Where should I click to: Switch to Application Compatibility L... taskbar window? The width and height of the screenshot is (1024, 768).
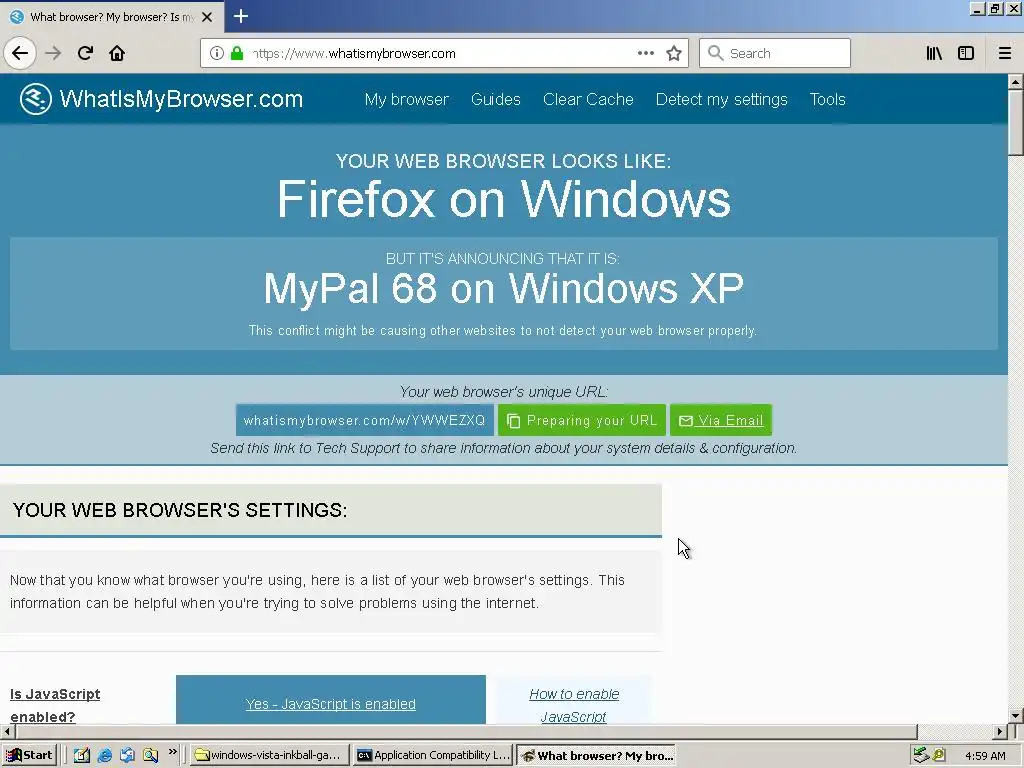433,756
